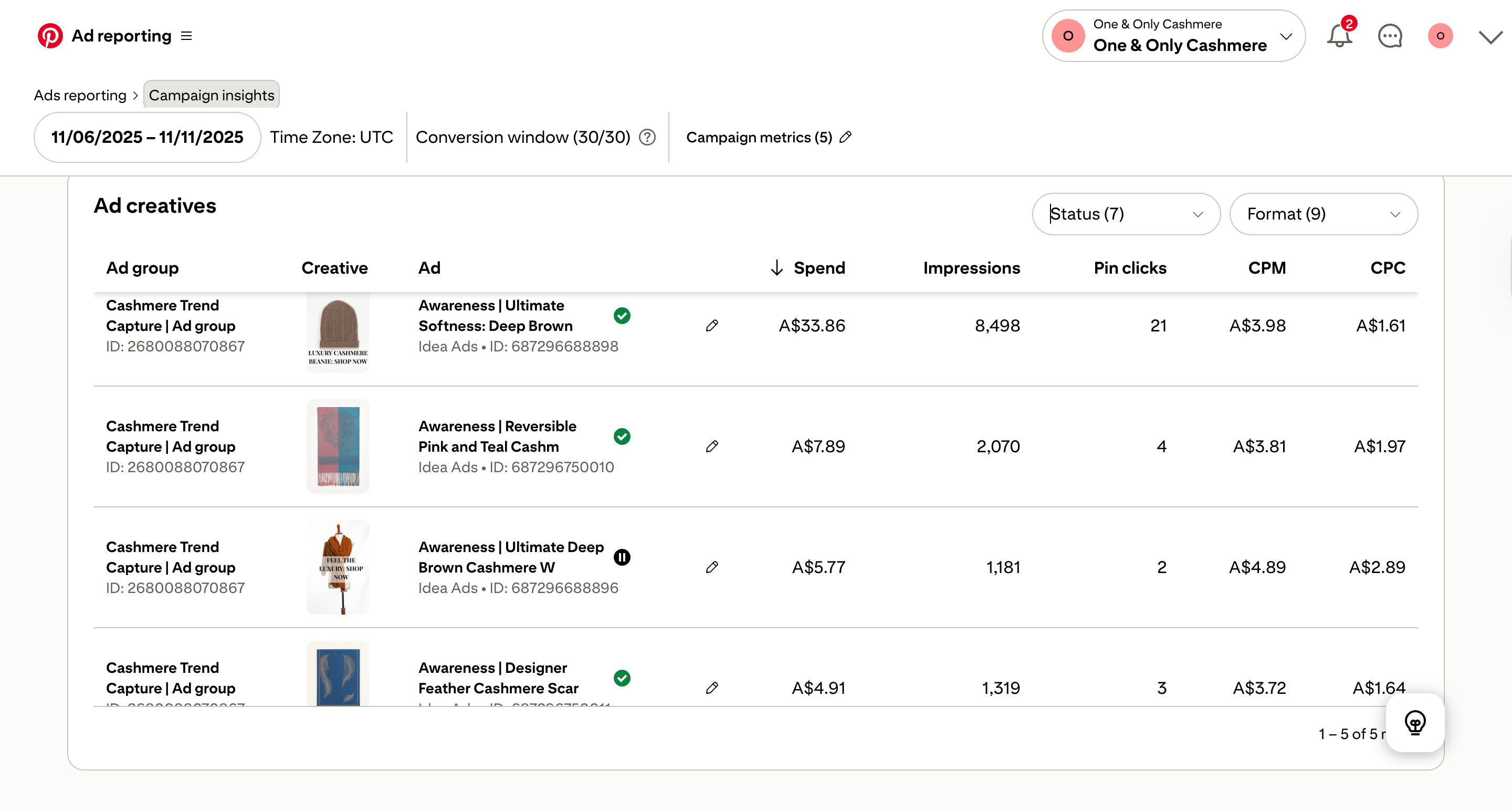Open the date range selector

pos(146,137)
